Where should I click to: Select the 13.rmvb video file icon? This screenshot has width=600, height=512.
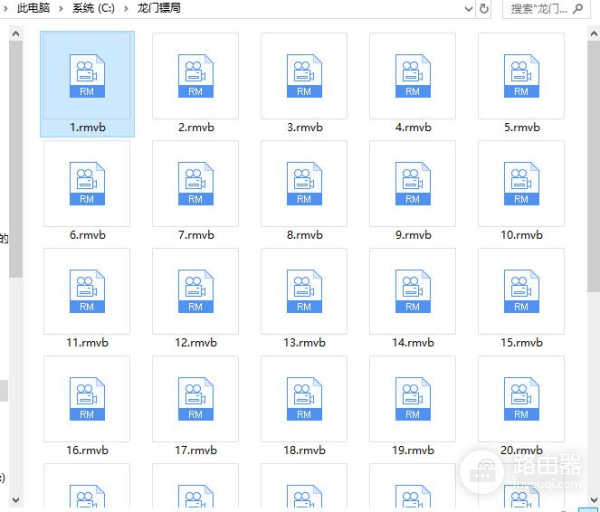pos(304,291)
